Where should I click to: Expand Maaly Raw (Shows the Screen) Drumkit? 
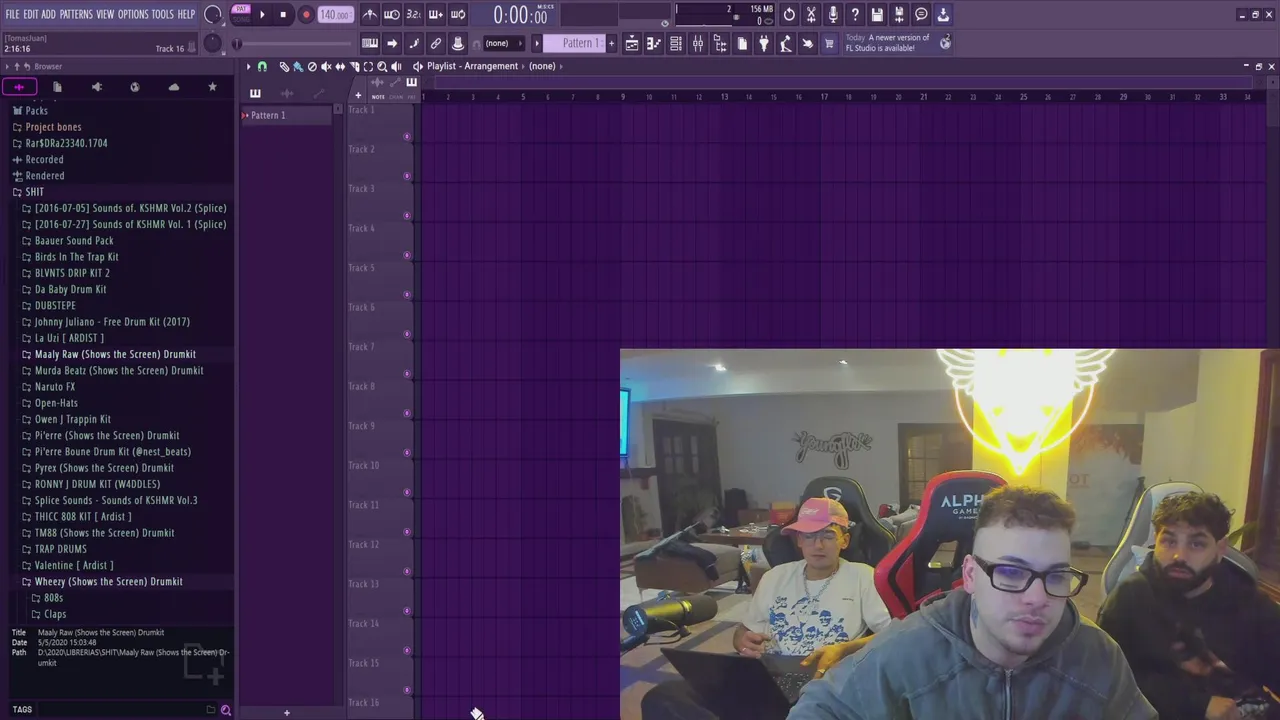(x=115, y=354)
